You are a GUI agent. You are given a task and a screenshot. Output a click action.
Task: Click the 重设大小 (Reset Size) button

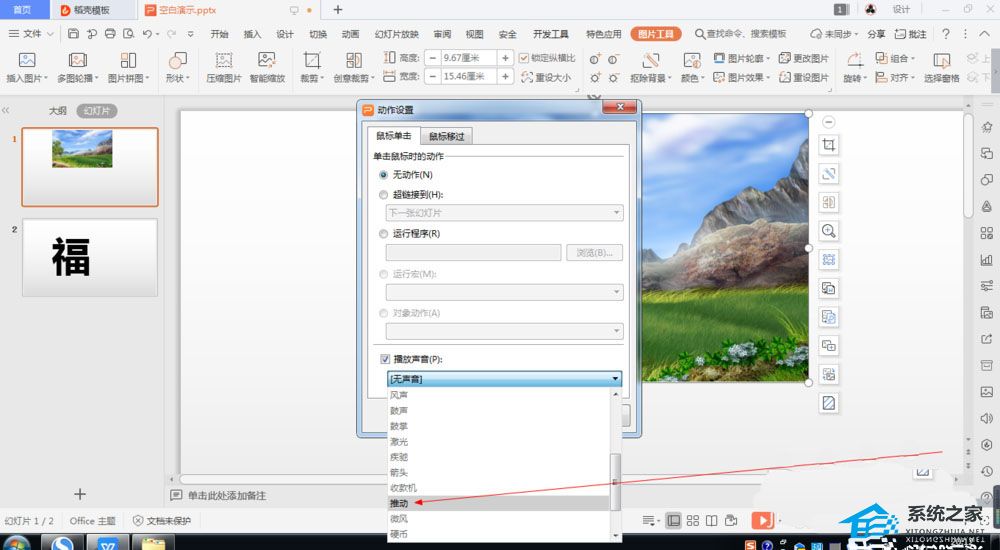[x=546, y=77]
